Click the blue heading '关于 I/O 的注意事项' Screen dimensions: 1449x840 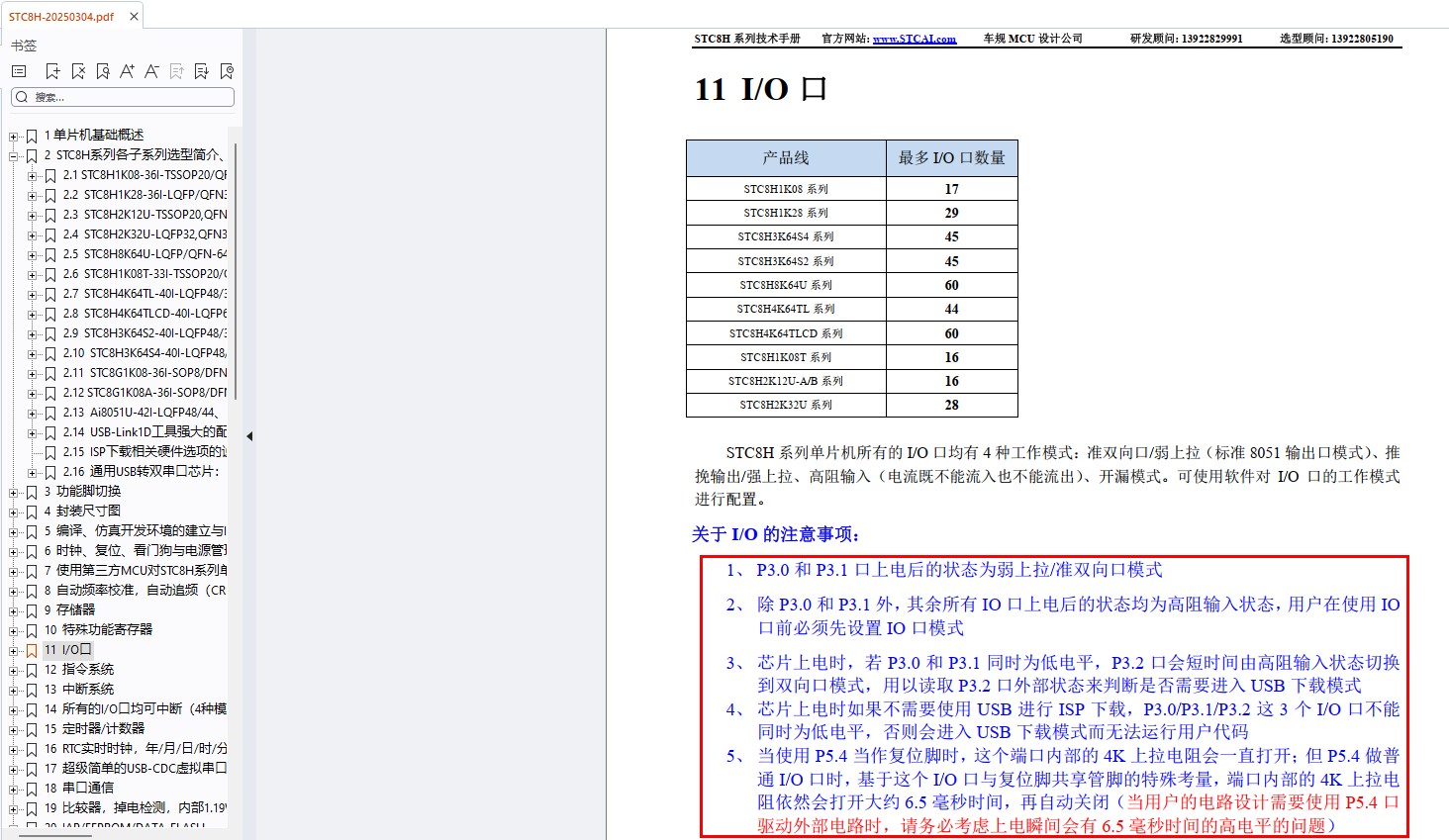[x=776, y=535]
